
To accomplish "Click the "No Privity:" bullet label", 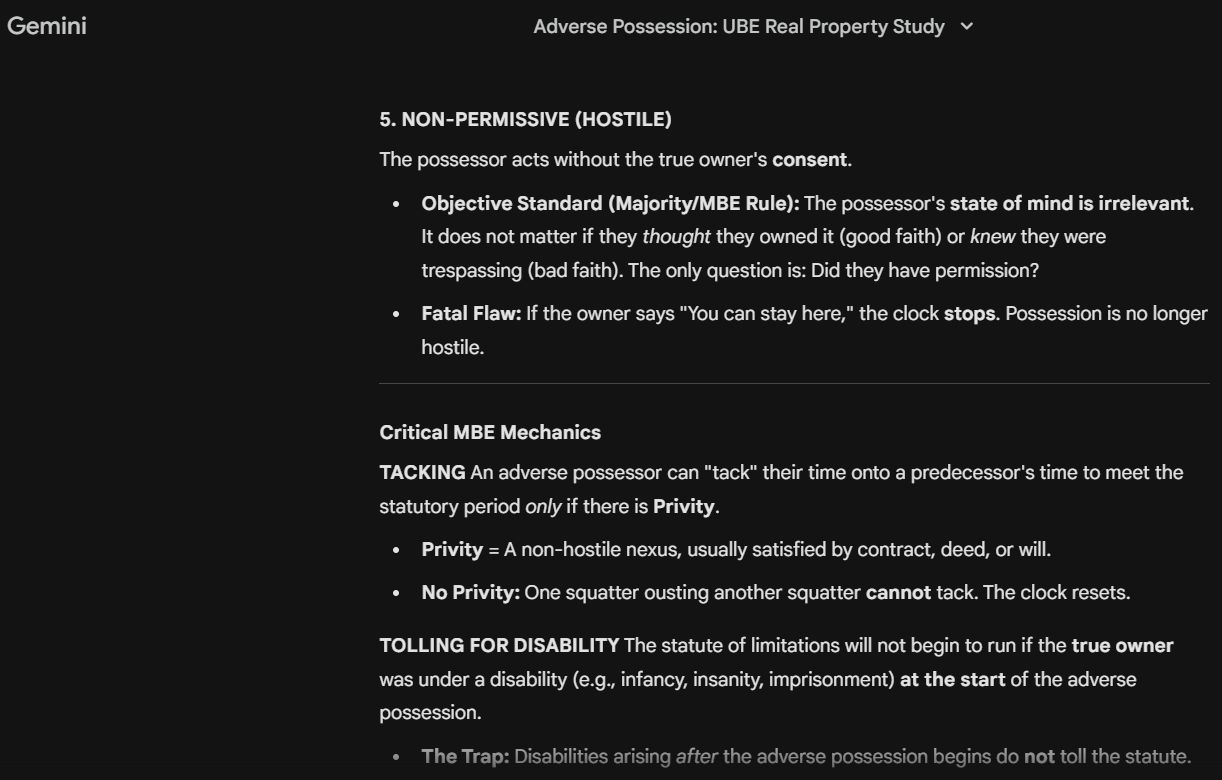I will coord(470,592).
